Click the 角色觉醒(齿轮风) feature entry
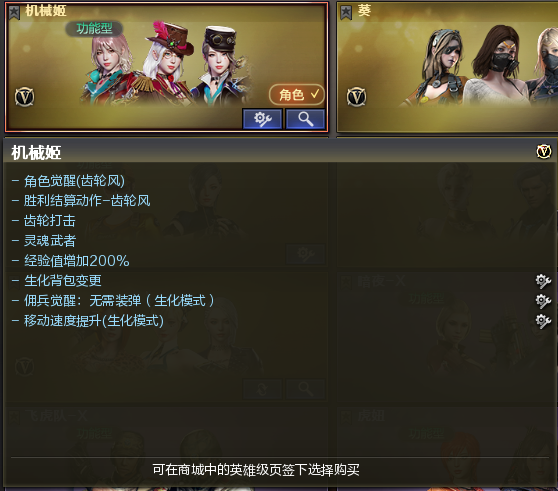The image size is (558, 491). [x=74, y=181]
